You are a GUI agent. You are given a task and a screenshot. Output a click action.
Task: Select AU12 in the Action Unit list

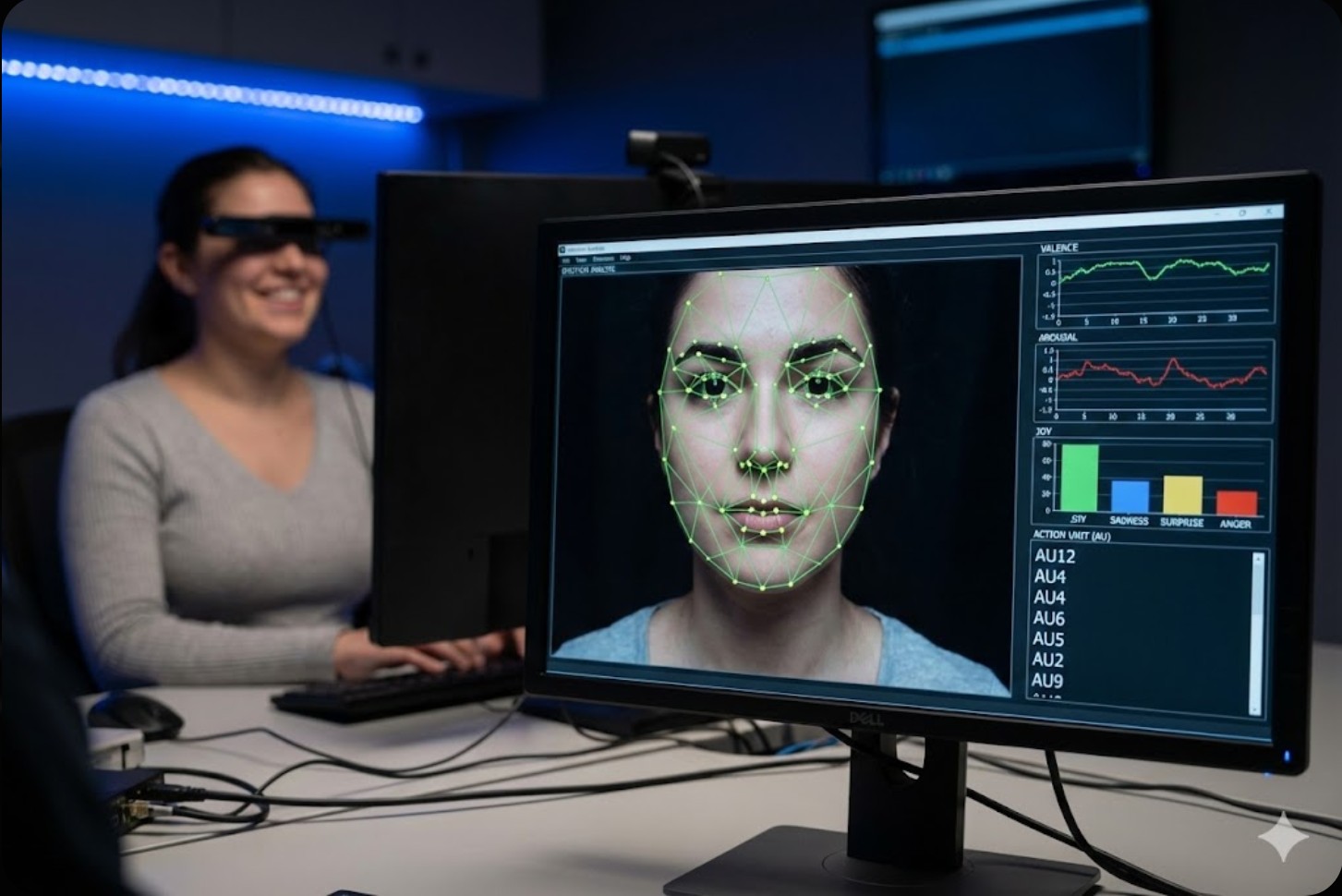tap(1054, 556)
